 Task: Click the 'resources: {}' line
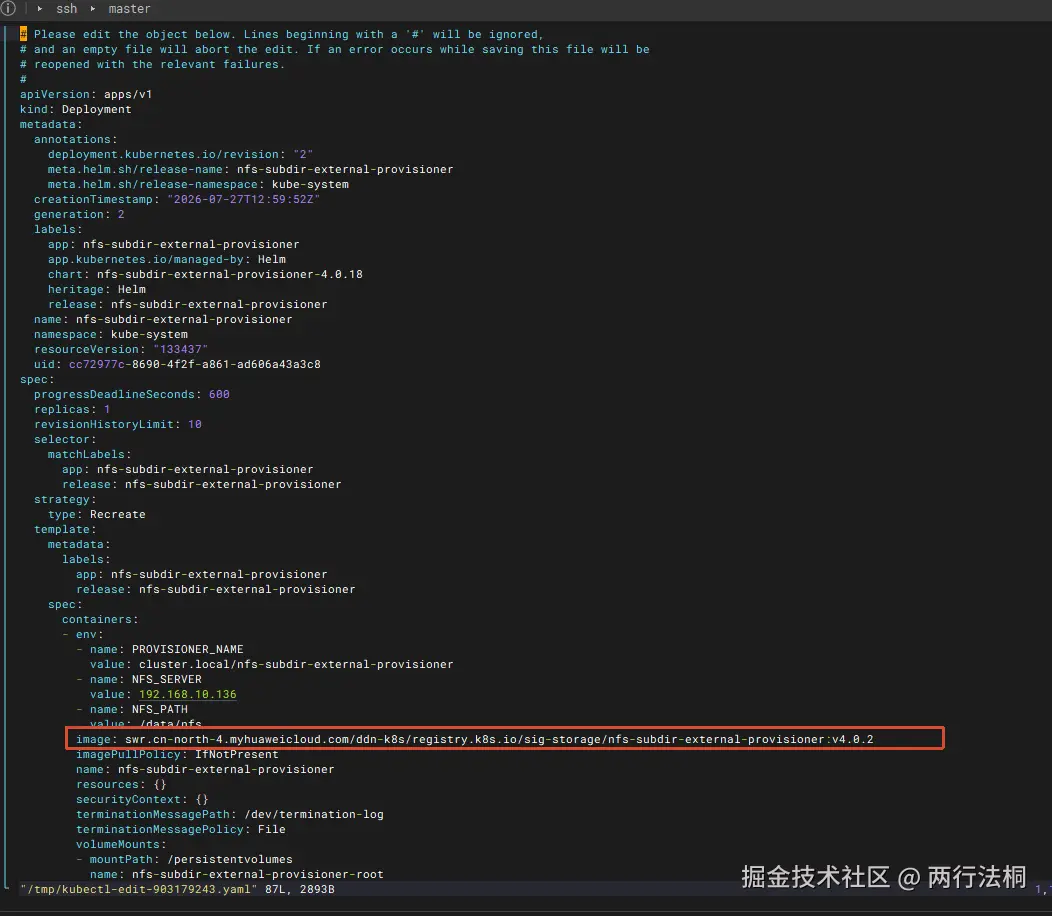coord(121,784)
